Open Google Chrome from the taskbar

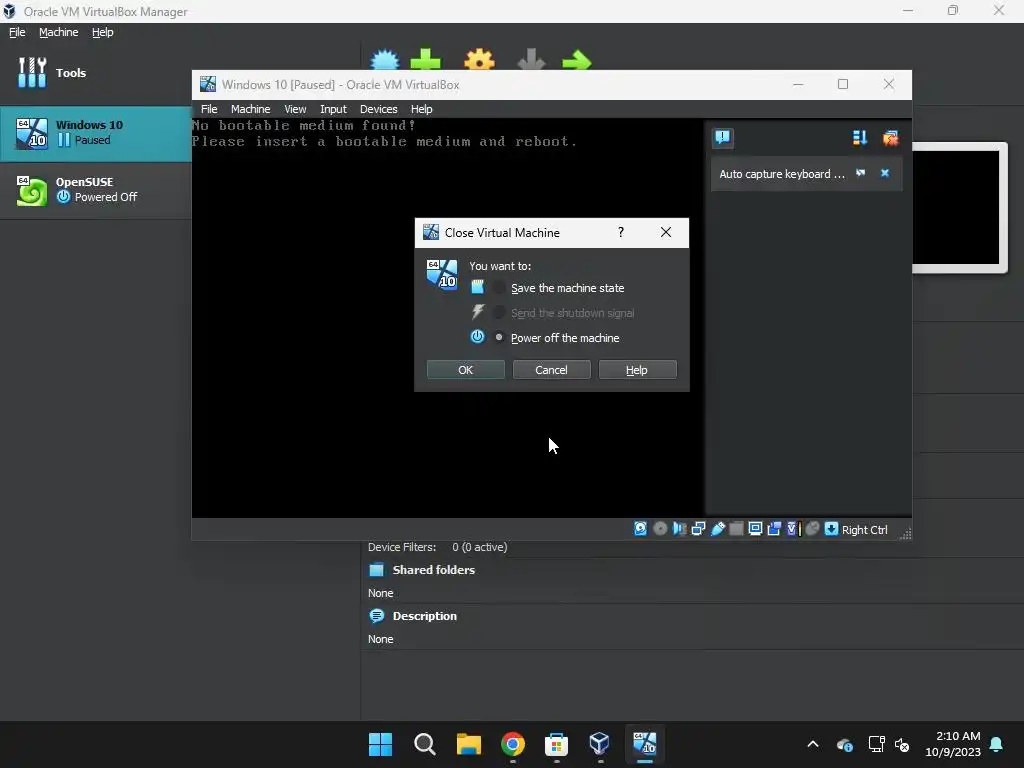click(x=513, y=744)
